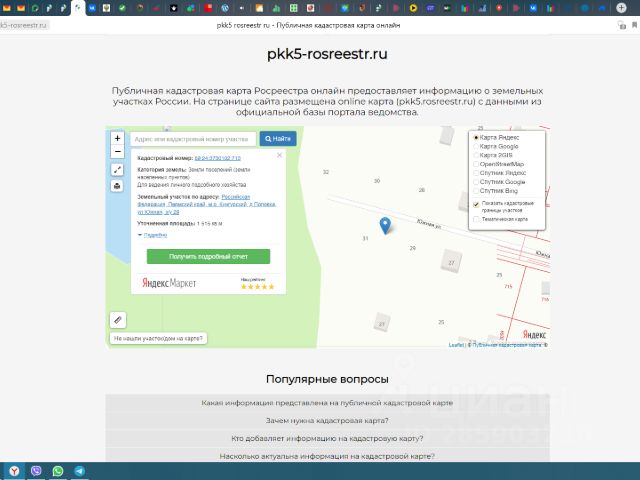Close the cadastral info popup
Viewport: 640px width, 480px height.
point(279,155)
